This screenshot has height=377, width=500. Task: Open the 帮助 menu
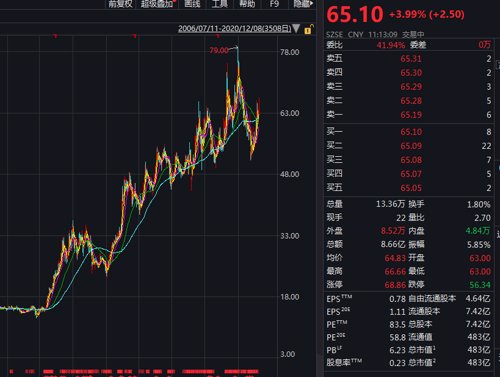click(247, 4)
